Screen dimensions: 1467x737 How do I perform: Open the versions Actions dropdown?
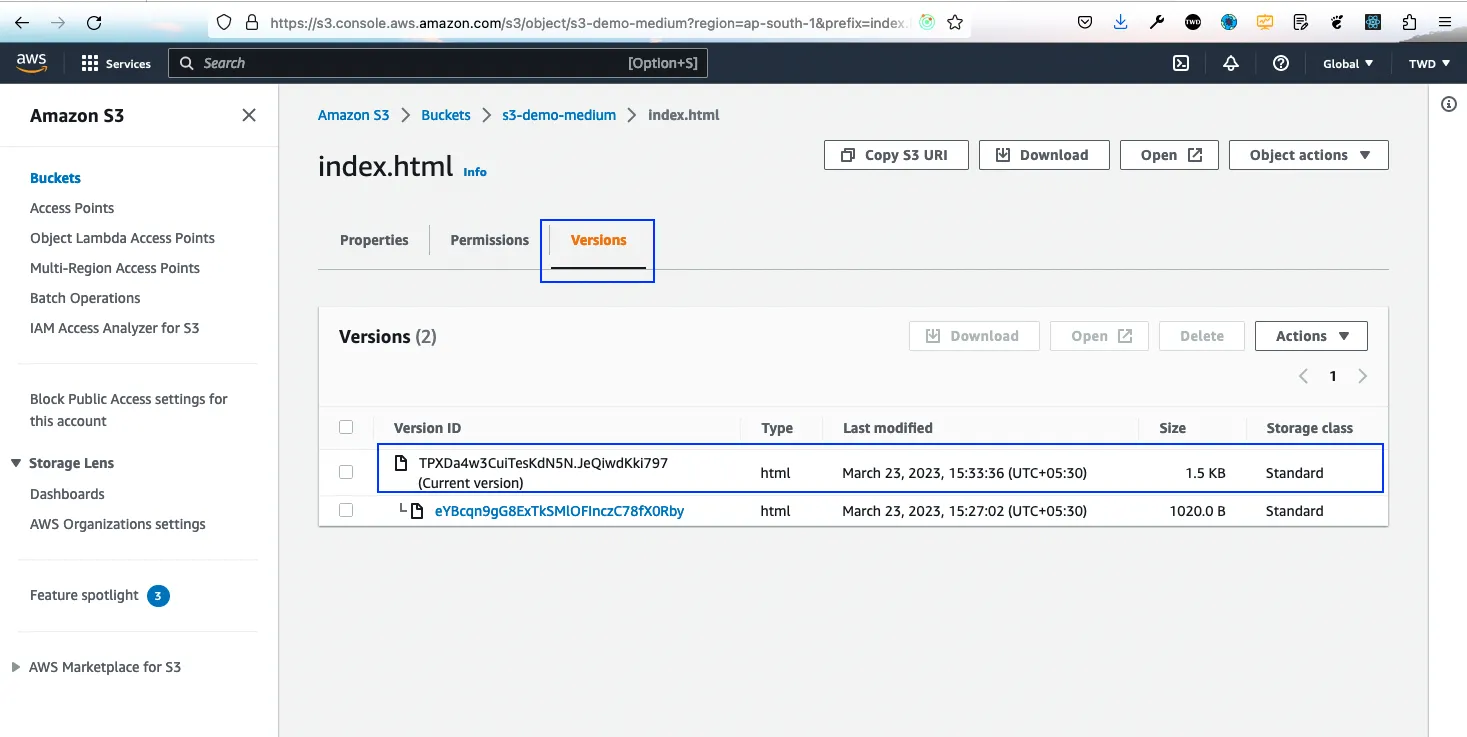click(1311, 336)
